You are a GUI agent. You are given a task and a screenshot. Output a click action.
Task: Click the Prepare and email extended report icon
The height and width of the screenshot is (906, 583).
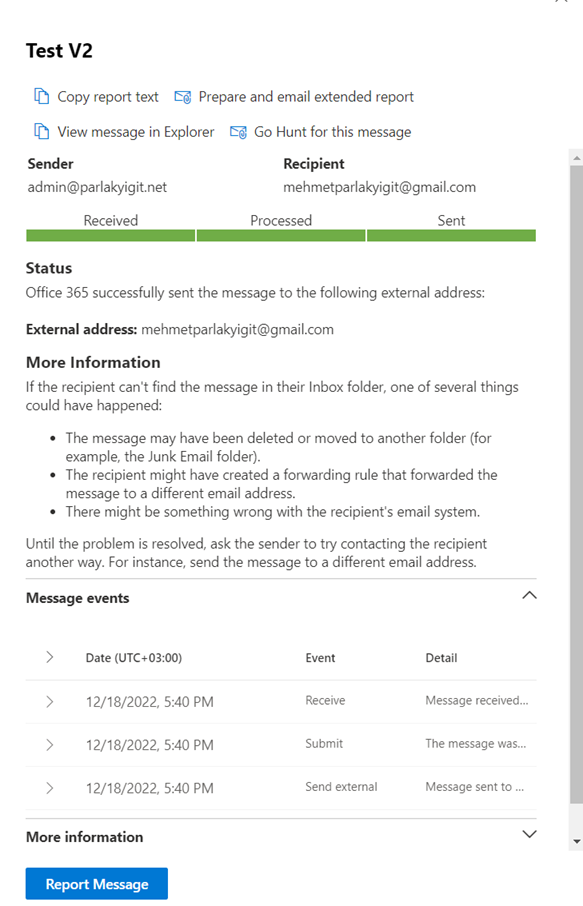(183, 97)
